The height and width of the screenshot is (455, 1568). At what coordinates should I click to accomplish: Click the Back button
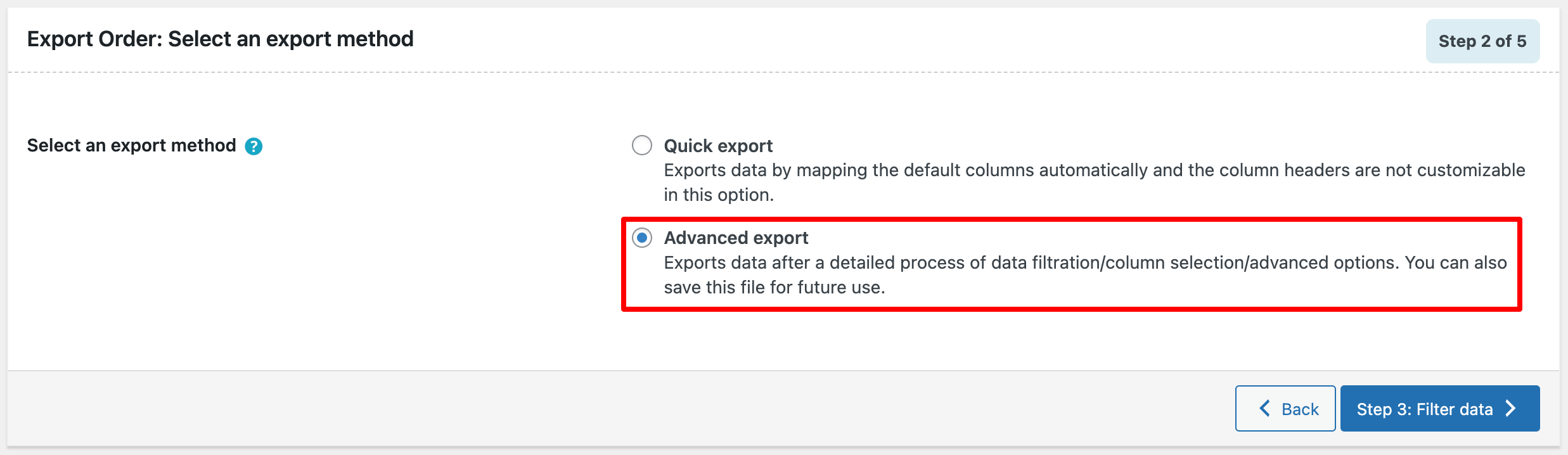1284,409
